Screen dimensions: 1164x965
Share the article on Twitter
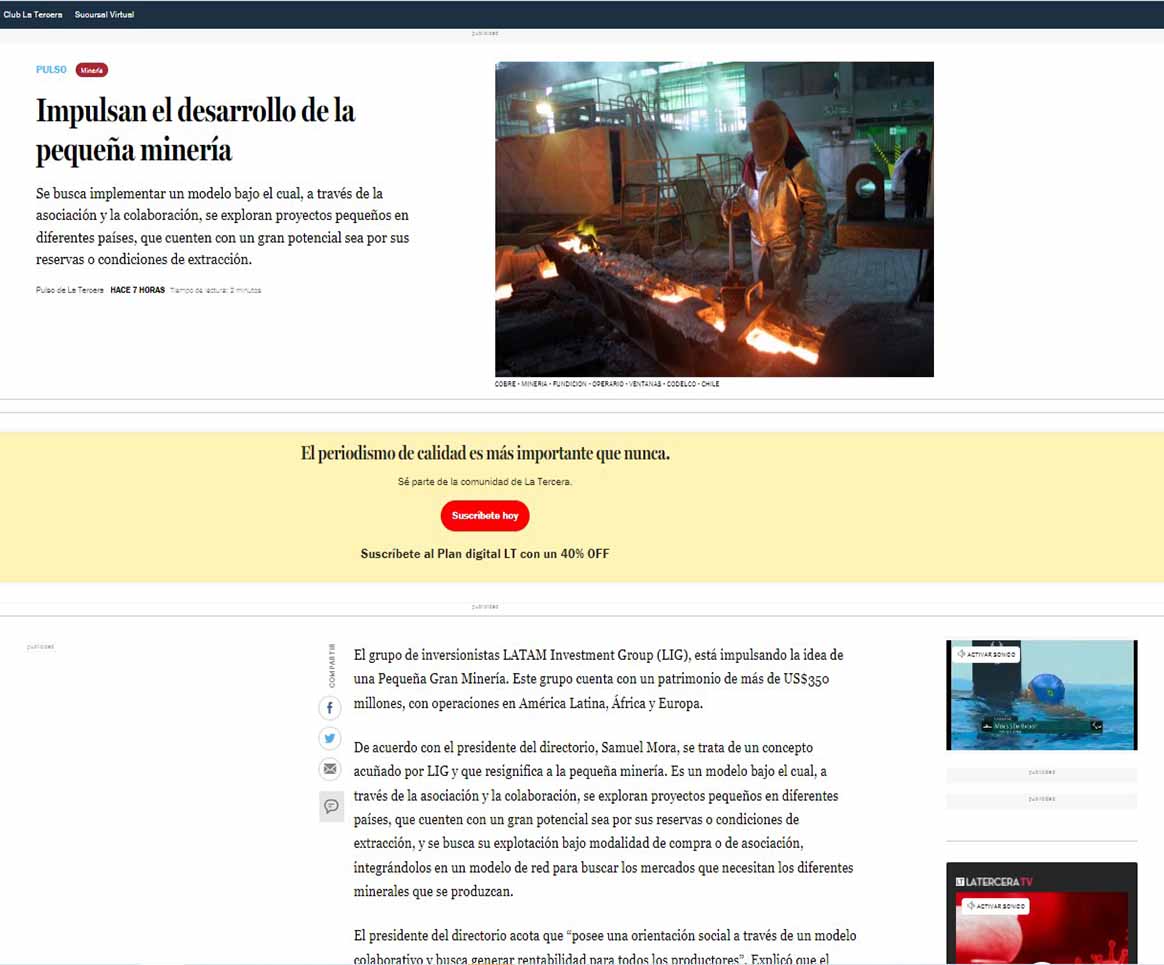330,739
